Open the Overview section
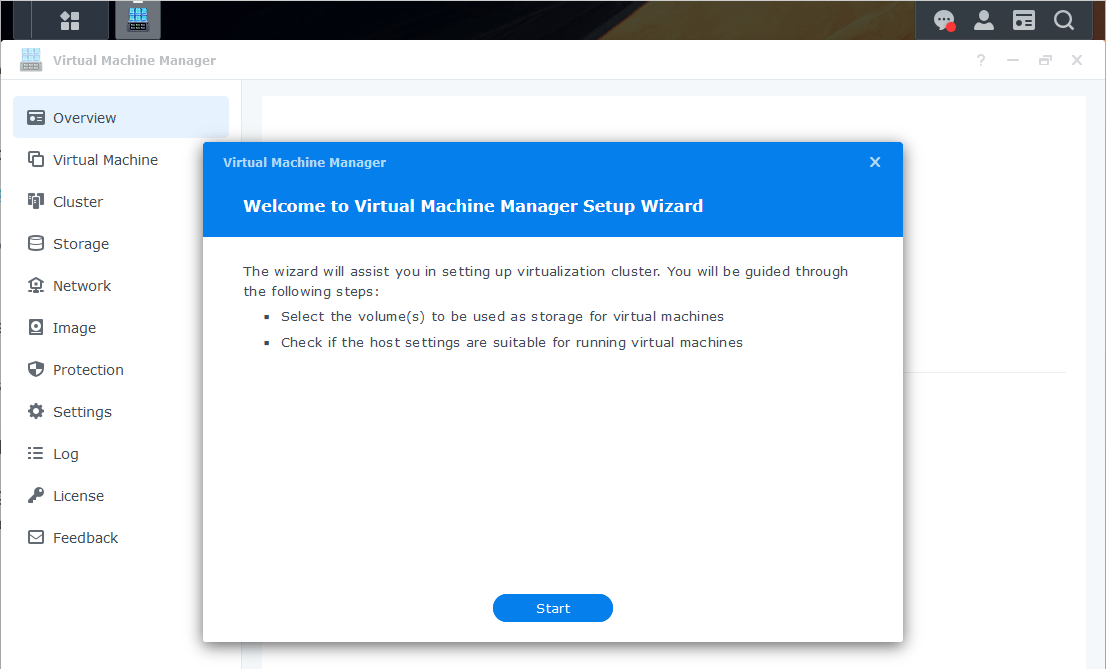1106x669 pixels. 121,117
